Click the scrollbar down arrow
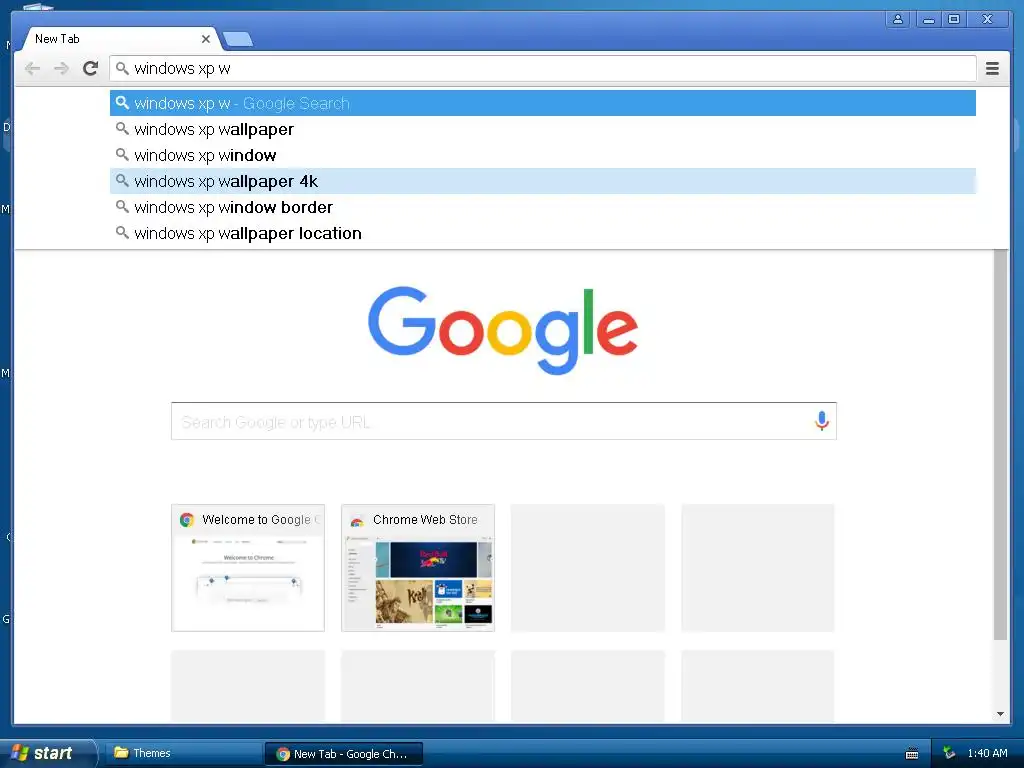1024x768 pixels. pos(1000,714)
